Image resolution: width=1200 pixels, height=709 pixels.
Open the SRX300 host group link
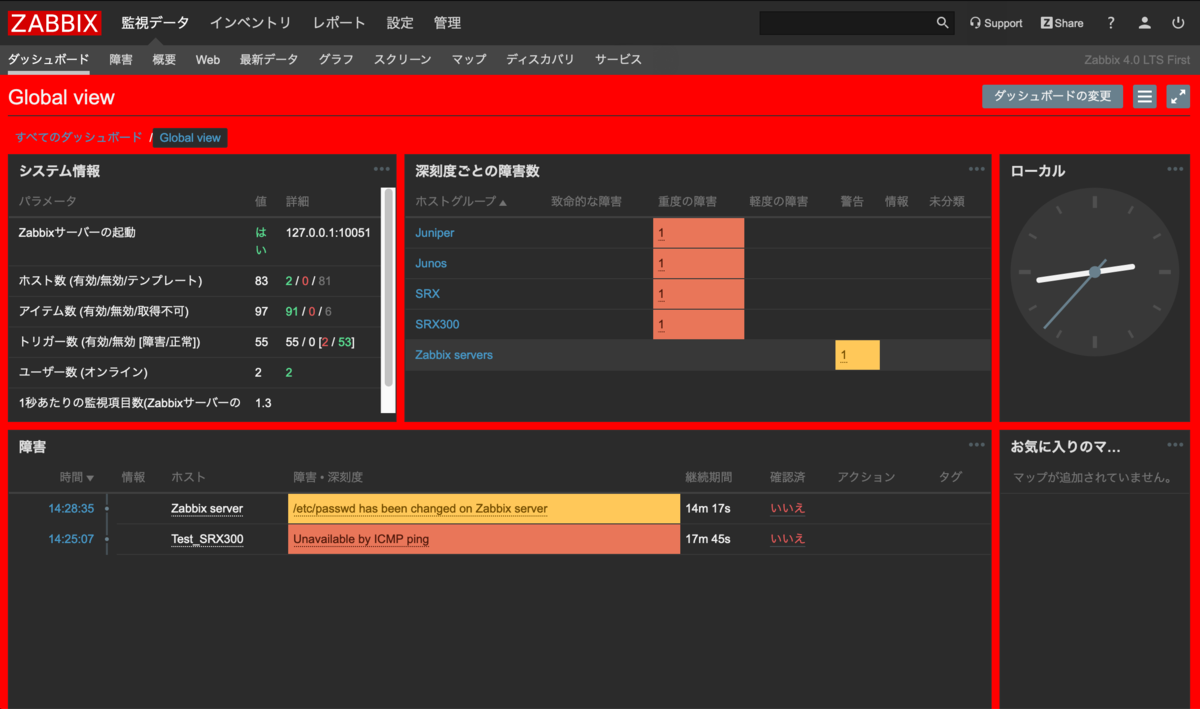(x=437, y=324)
